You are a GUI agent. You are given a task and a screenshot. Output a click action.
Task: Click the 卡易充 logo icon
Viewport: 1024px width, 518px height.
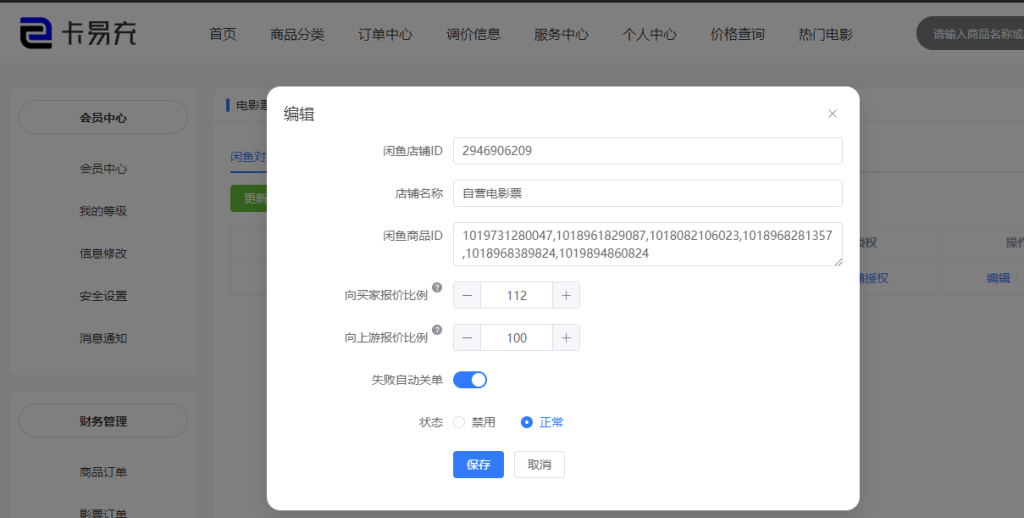pyautogui.click(x=36, y=33)
